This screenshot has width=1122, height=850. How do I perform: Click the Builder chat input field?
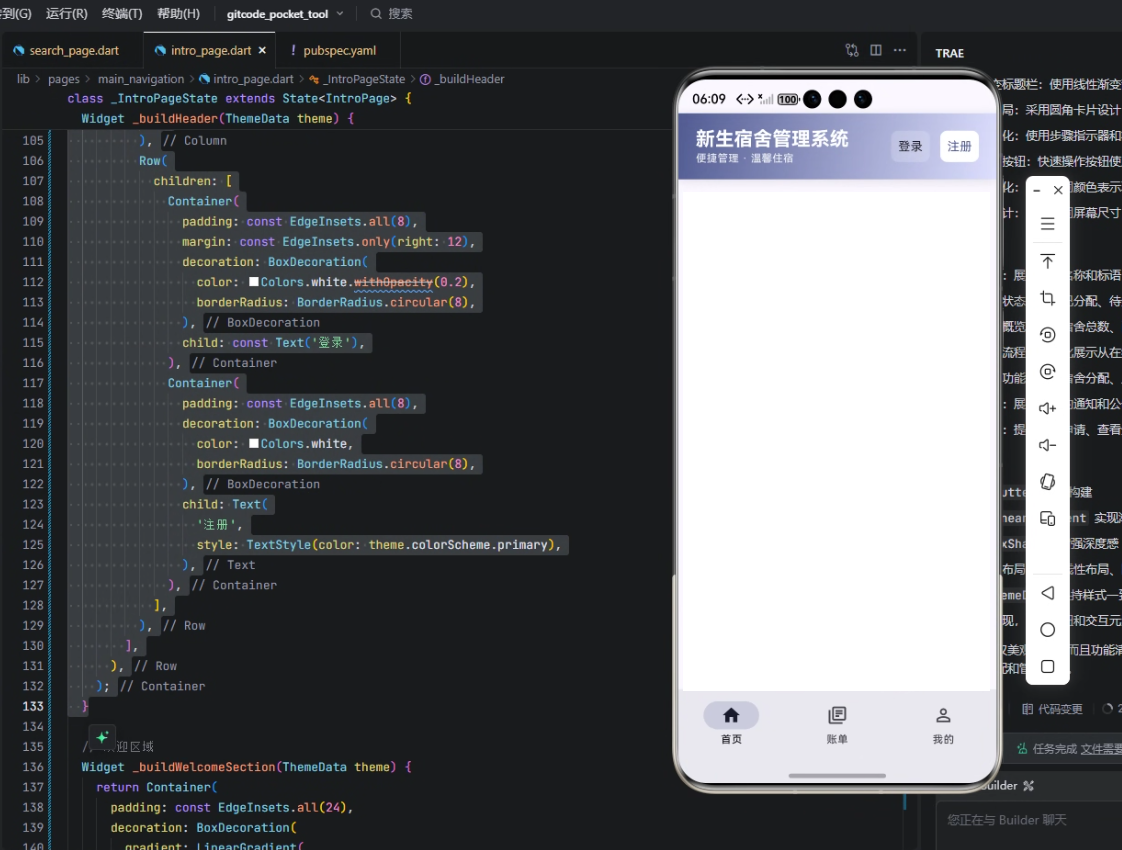[1029, 820]
